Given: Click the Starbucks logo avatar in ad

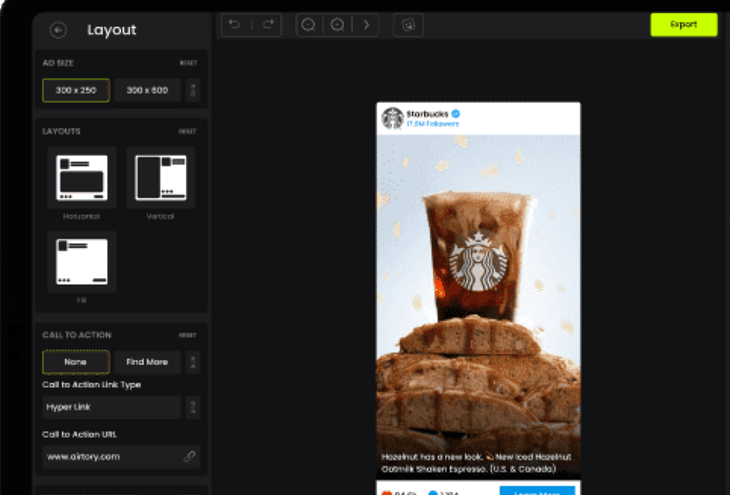Looking at the screenshot, I should (x=392, y=118).
